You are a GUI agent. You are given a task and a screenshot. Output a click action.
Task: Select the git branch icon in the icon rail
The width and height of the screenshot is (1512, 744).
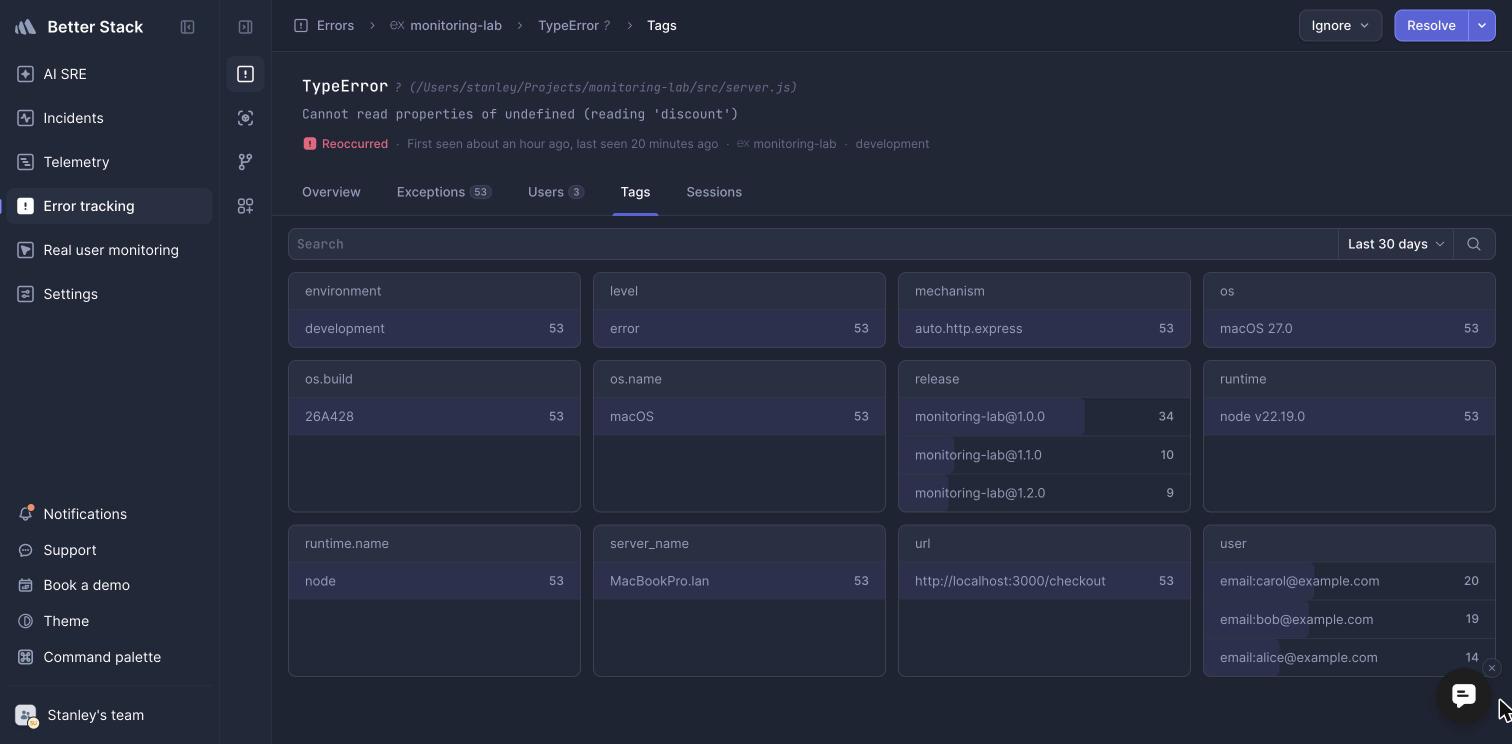(245, 162)
